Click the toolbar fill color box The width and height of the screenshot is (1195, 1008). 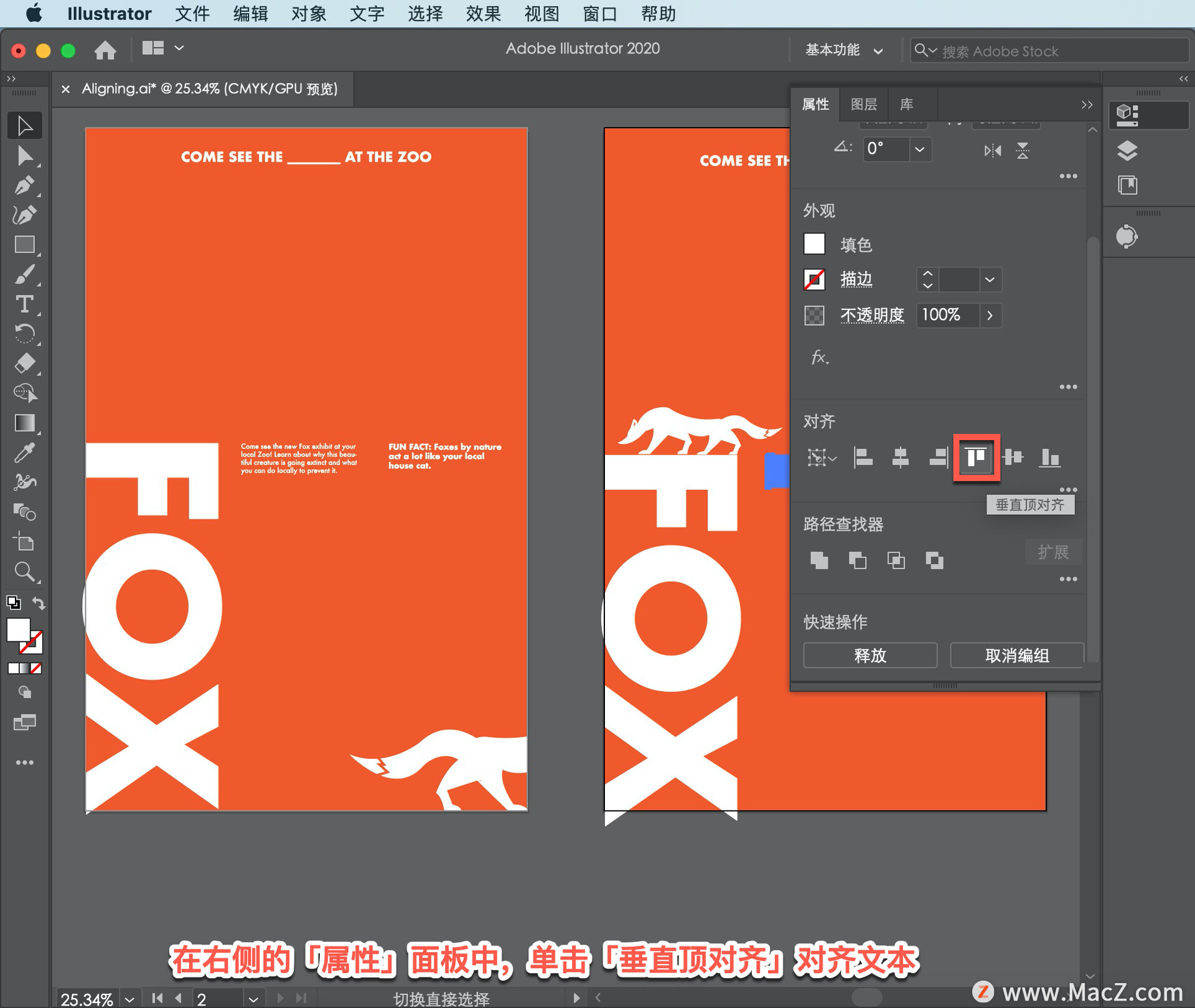click(x=18, y=630)
